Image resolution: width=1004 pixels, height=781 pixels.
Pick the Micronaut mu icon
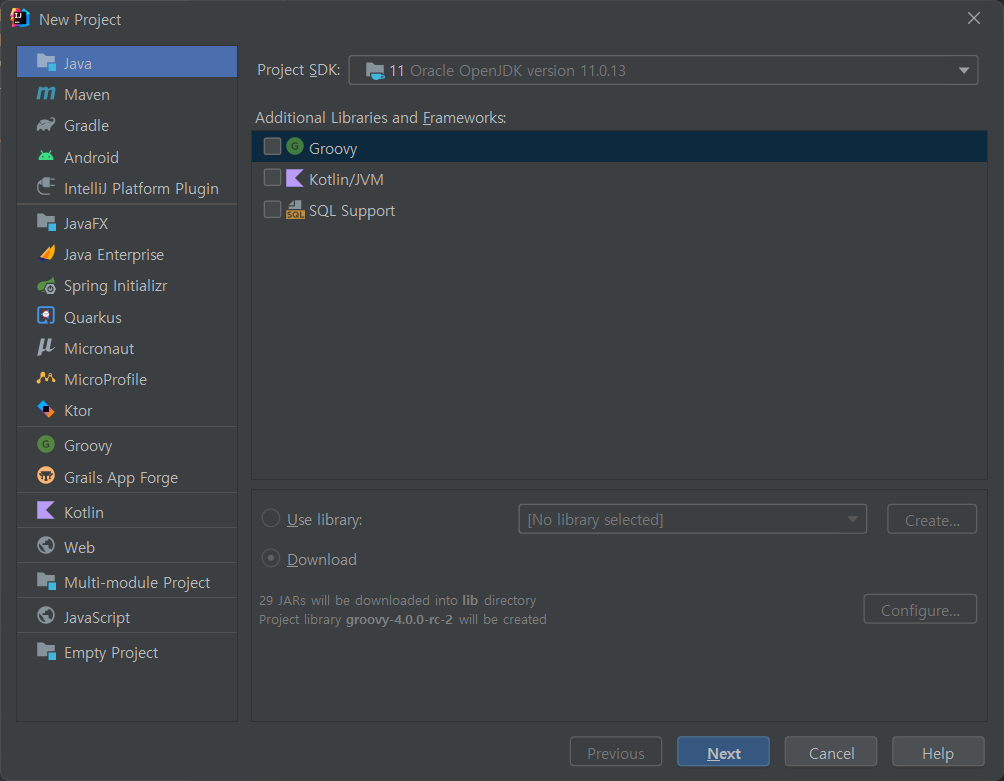45,348
